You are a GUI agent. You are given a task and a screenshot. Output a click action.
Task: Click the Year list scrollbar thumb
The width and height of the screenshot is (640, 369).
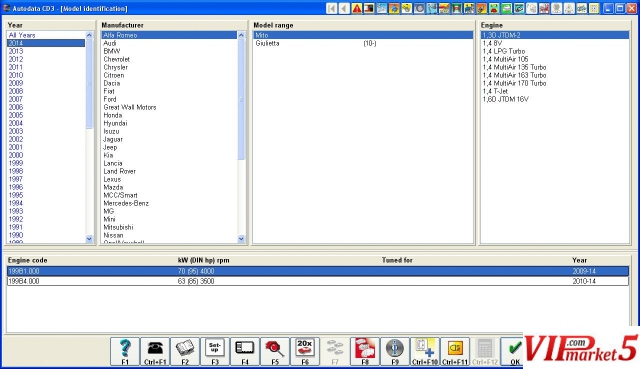(x=89, y=84)
